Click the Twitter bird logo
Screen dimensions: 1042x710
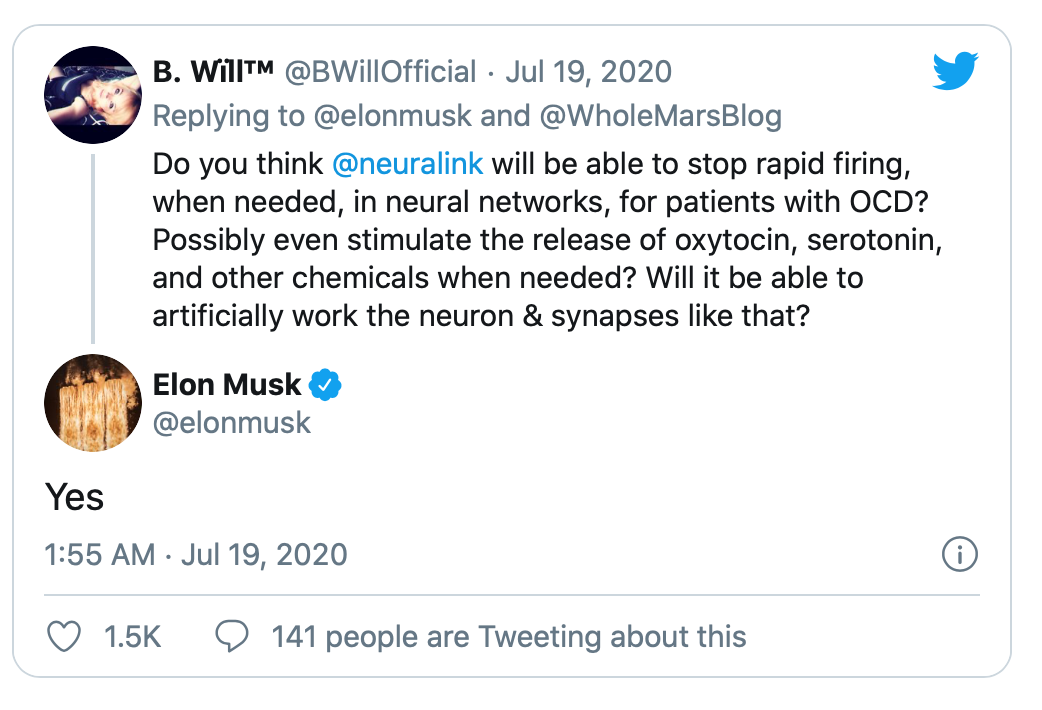(x=955, y=70)
